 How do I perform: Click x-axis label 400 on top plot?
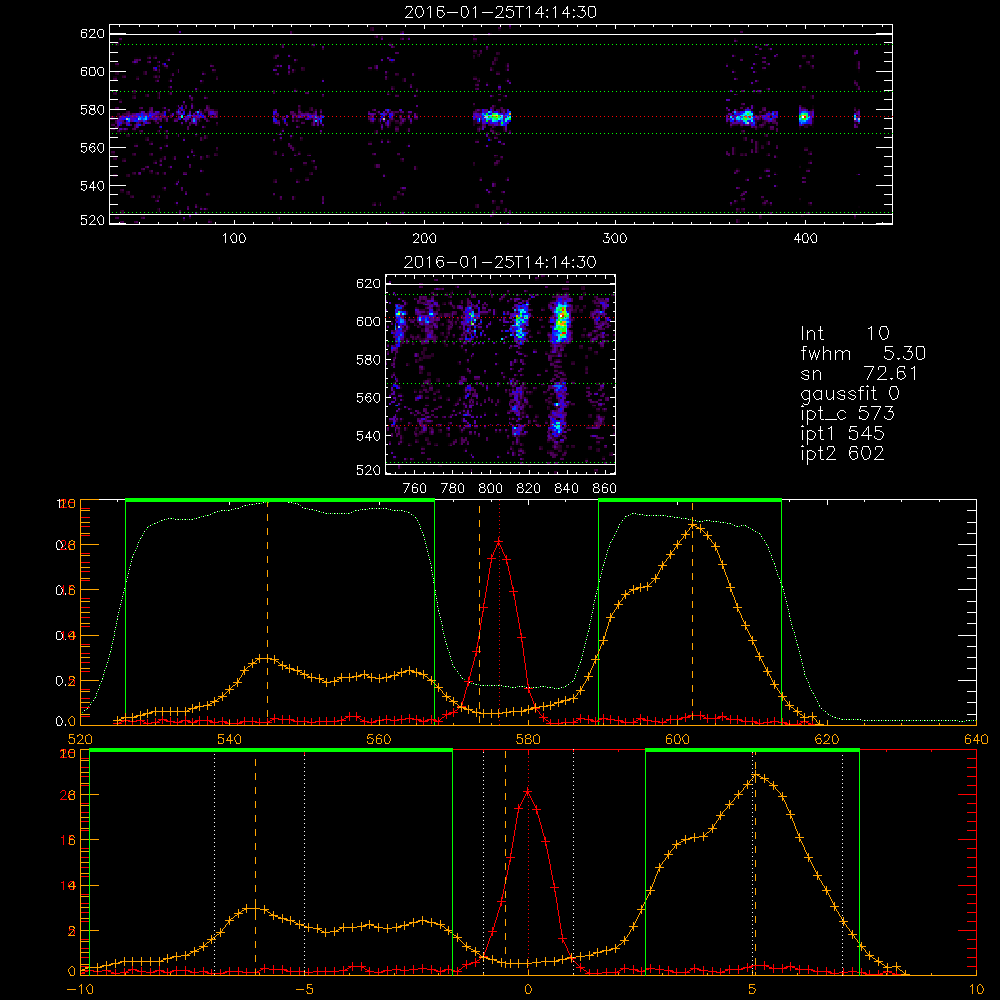[805, 239]
